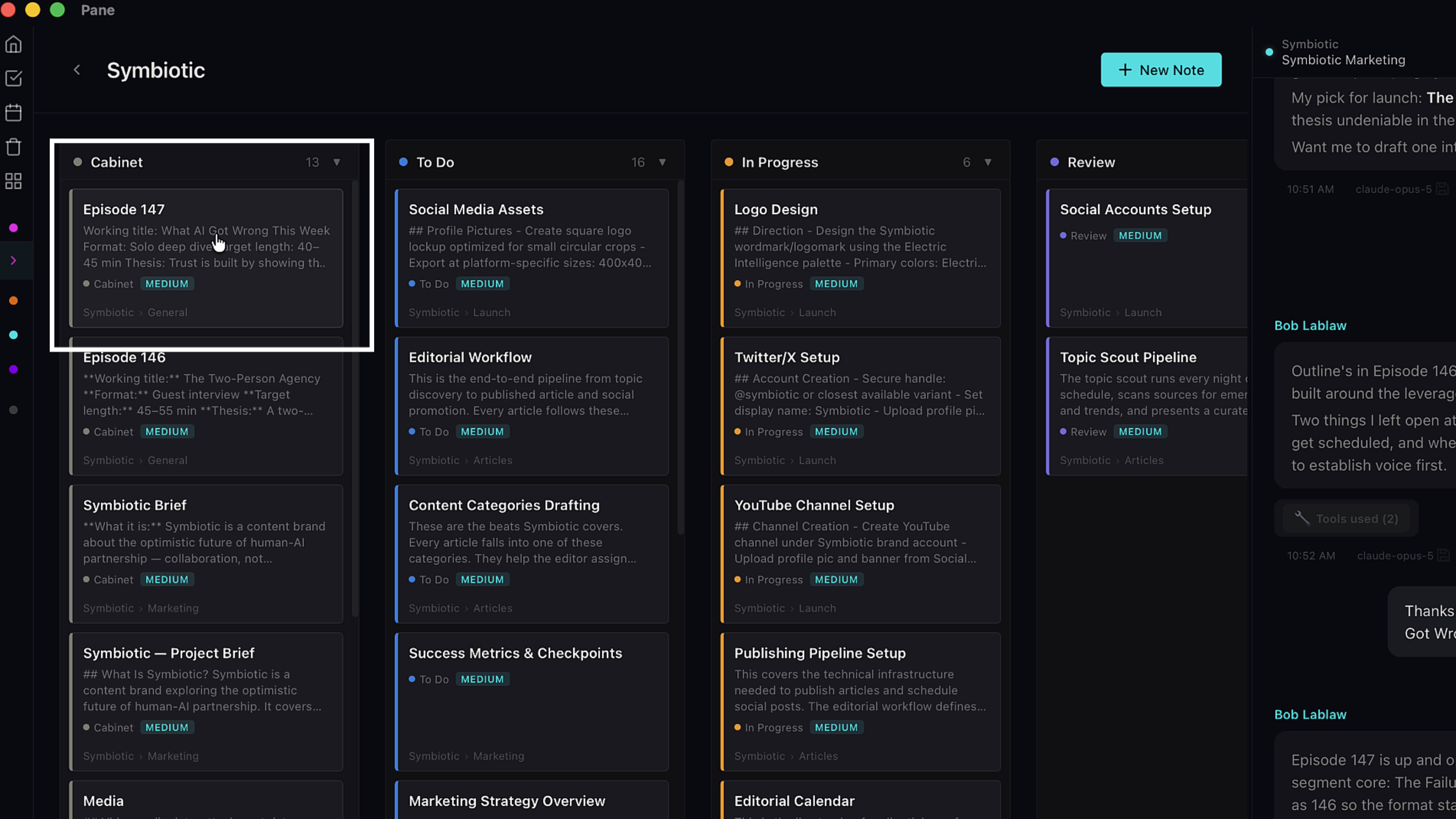This screenshot has height=819, width=1456.
Task: Open the Editorial Workflow card
Action: point(532,406)
